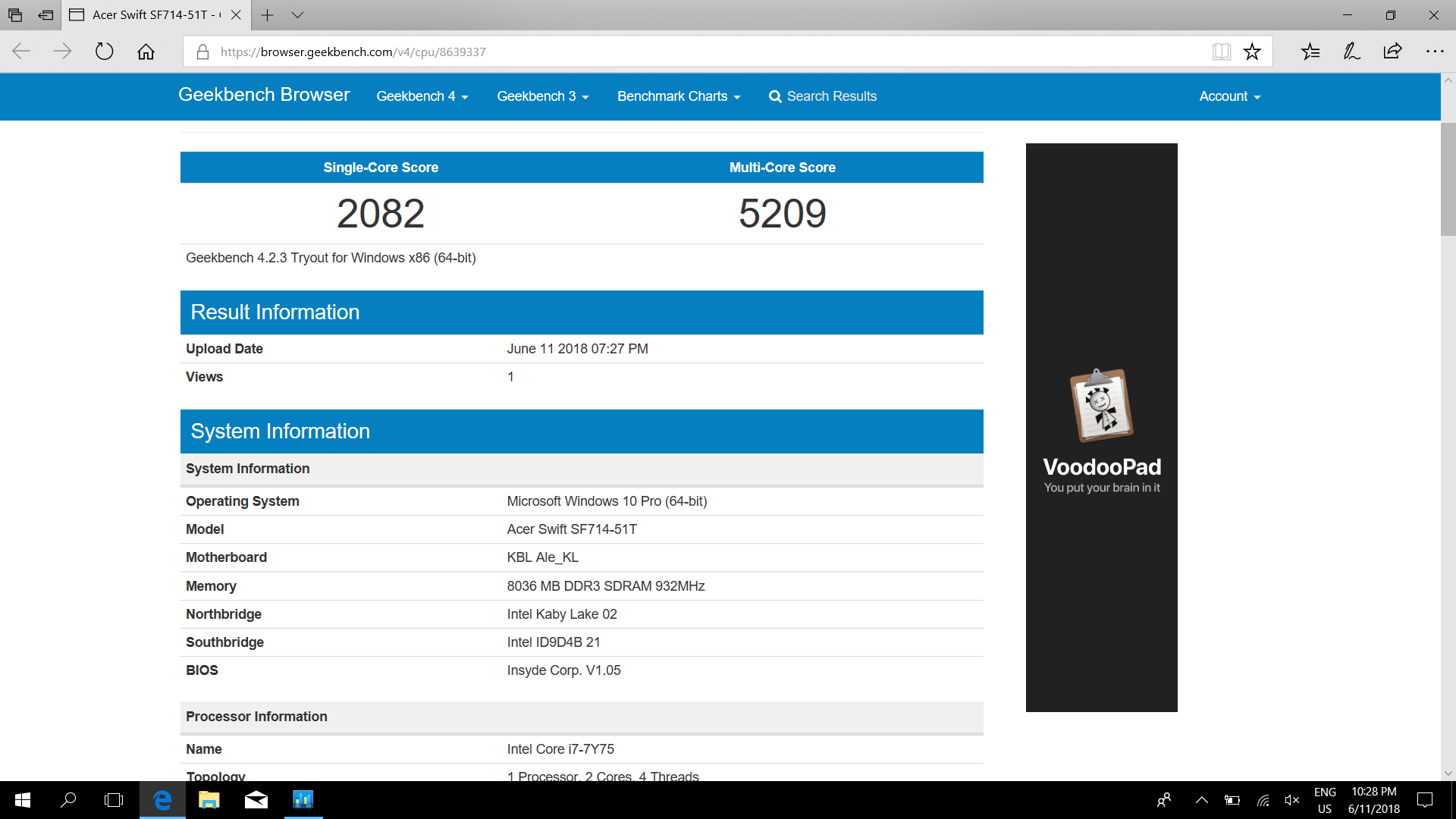Show hidden tray icons
The height and width of the screenshot is (819, 1456).
tap(1202, 800)
